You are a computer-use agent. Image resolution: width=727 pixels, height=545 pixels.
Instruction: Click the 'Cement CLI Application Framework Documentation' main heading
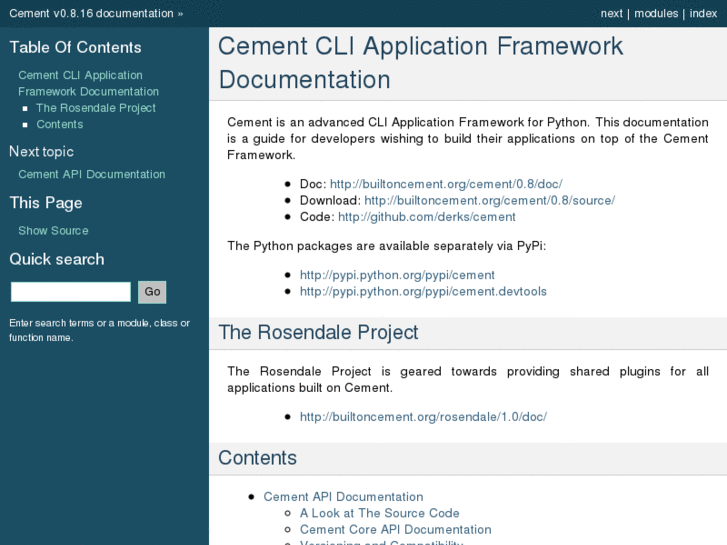click(x=421, y=63)
